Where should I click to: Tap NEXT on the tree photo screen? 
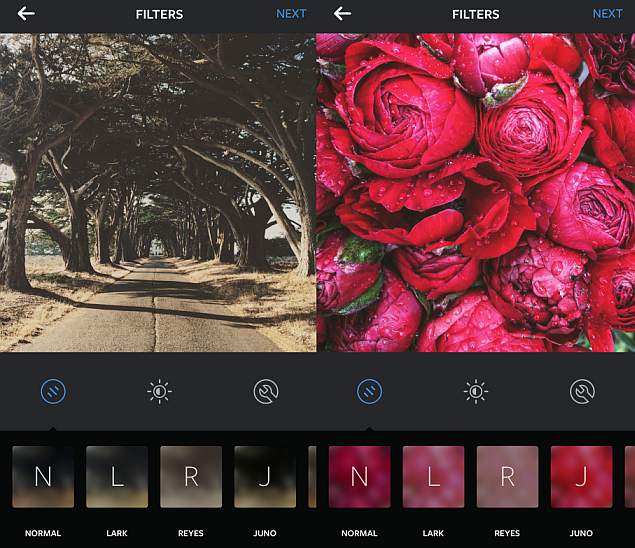(291, 14)
